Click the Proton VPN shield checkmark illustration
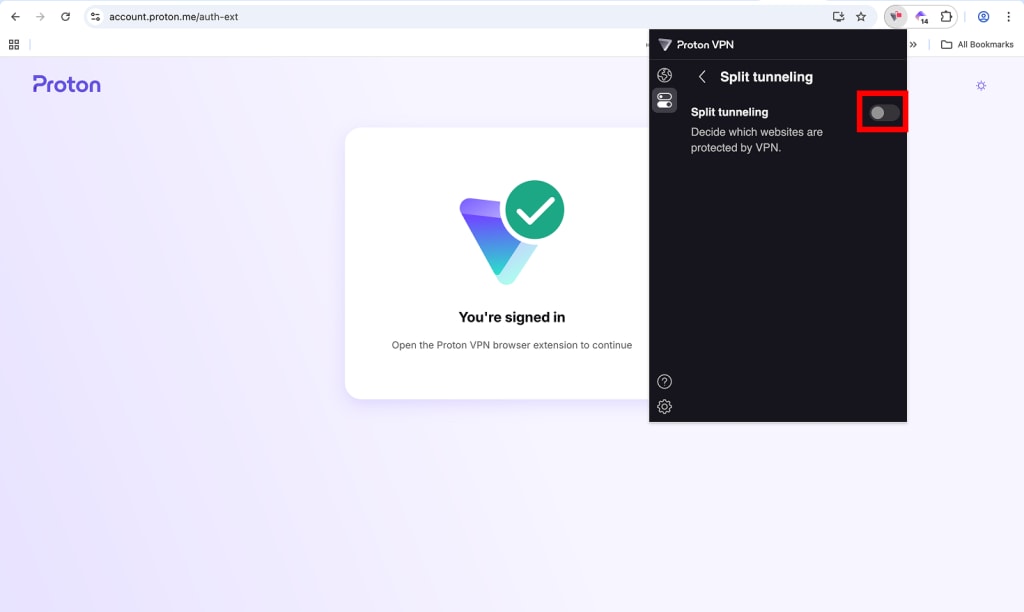This screenshot has width=1024, height=612. click(x=511, y=232)
